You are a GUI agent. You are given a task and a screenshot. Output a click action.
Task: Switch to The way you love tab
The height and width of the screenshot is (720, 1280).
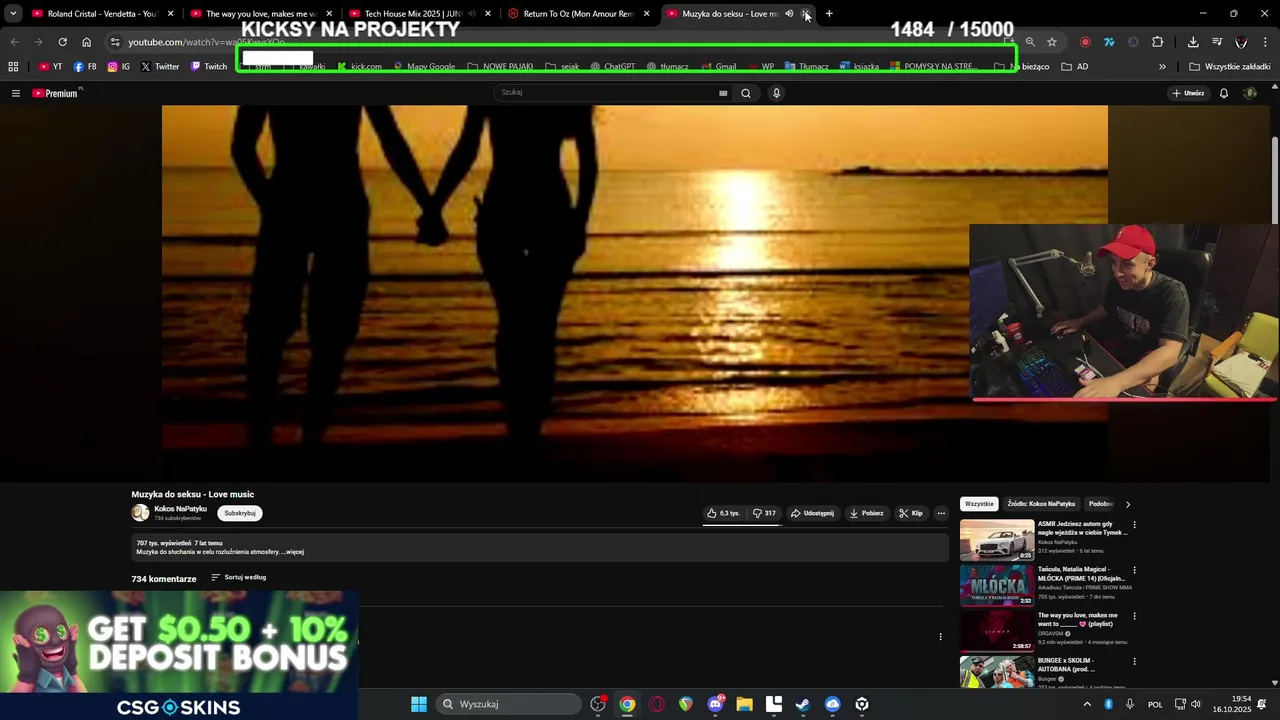[262, 14]
